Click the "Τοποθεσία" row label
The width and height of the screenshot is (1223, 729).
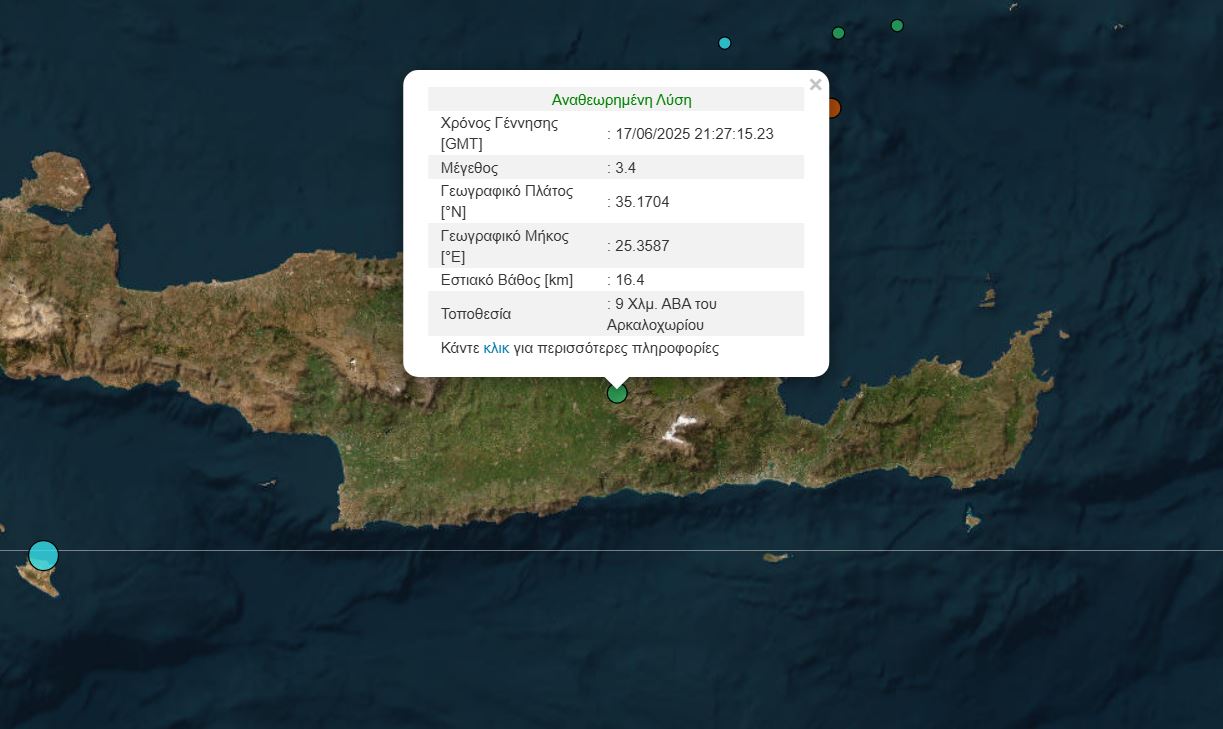point(476,314)
